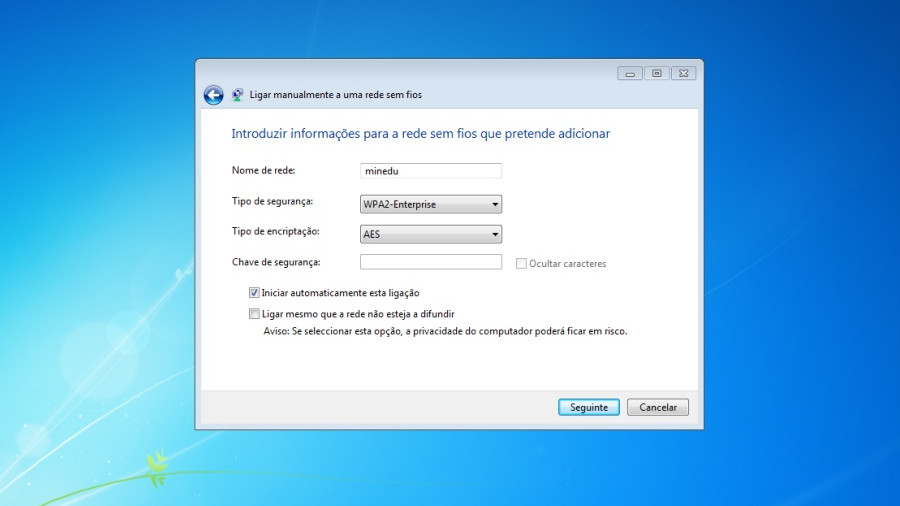
Task: Tick "Ligar mesmo que a rede não esteja a difundir"
Action: pyautogui.click(x=254, y=313)
